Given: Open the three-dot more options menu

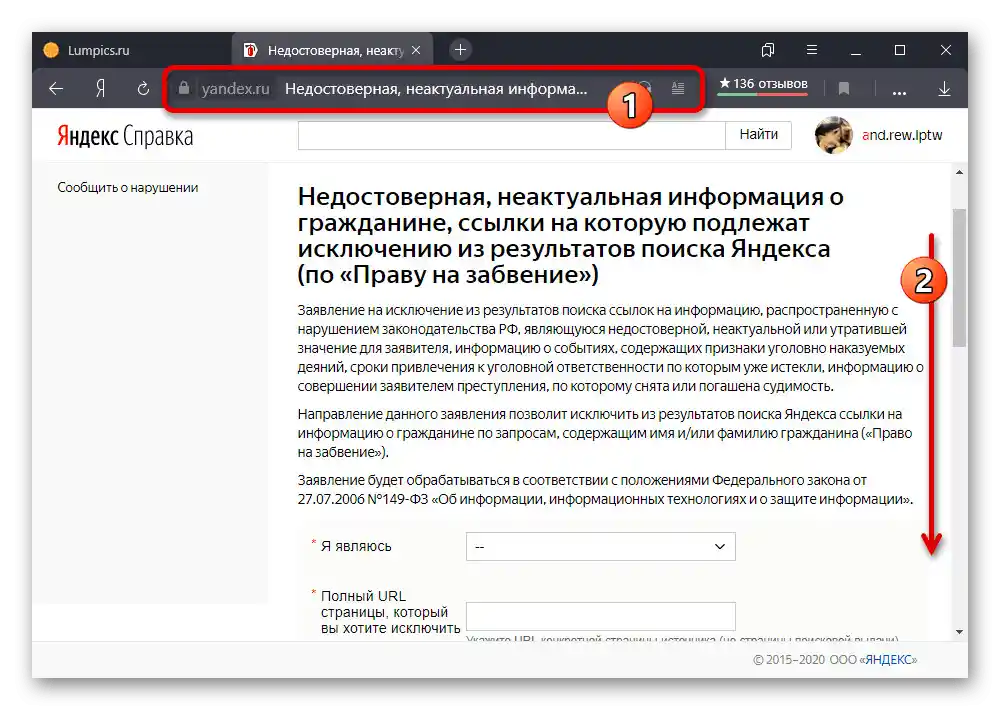Looking at the screenshot, I should click(899, 92).
